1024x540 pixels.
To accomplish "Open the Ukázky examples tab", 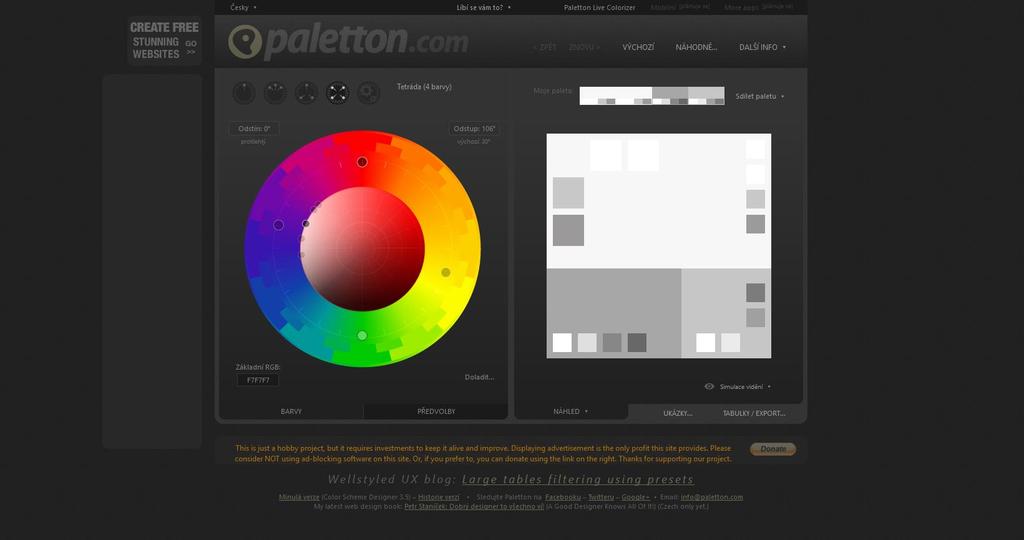I will [678, 413].
